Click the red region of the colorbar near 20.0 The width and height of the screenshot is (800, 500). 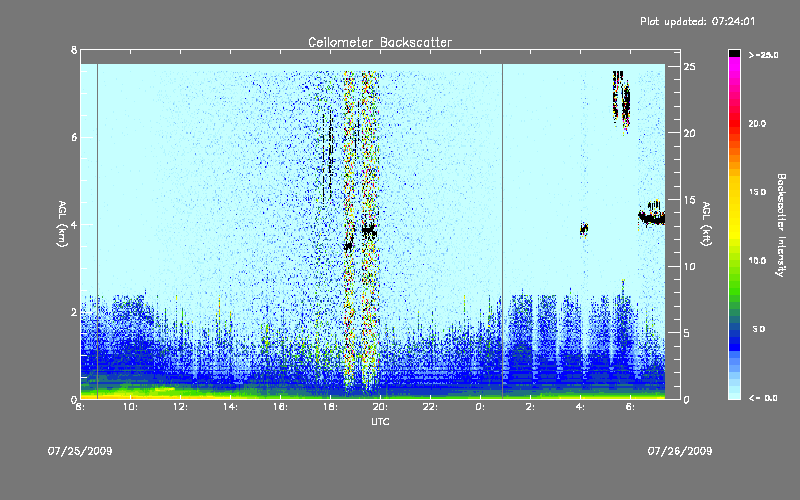pyautogui.click(x=734, y=123)
